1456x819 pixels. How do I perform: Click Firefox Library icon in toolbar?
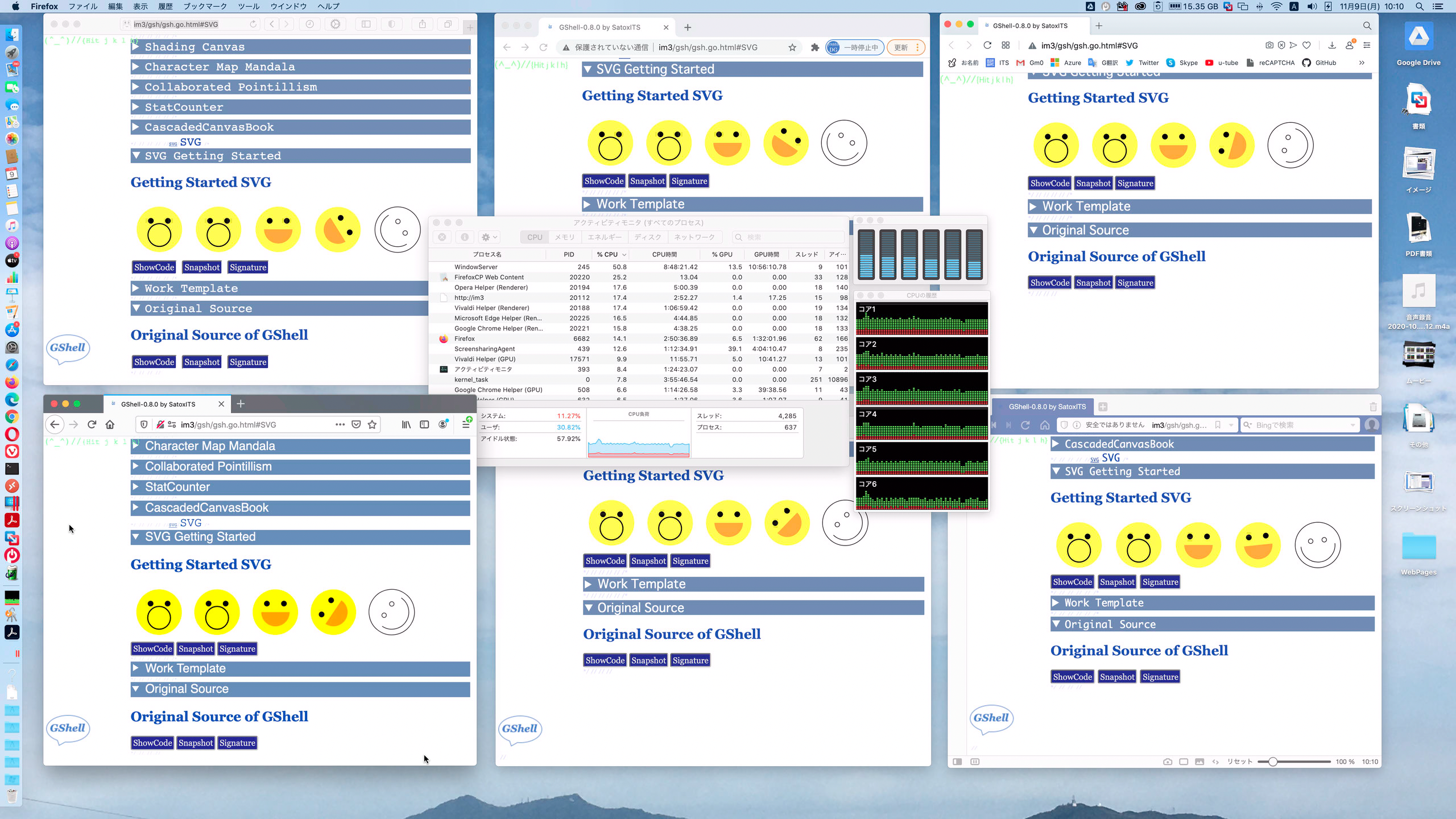[x=406, y=424]
